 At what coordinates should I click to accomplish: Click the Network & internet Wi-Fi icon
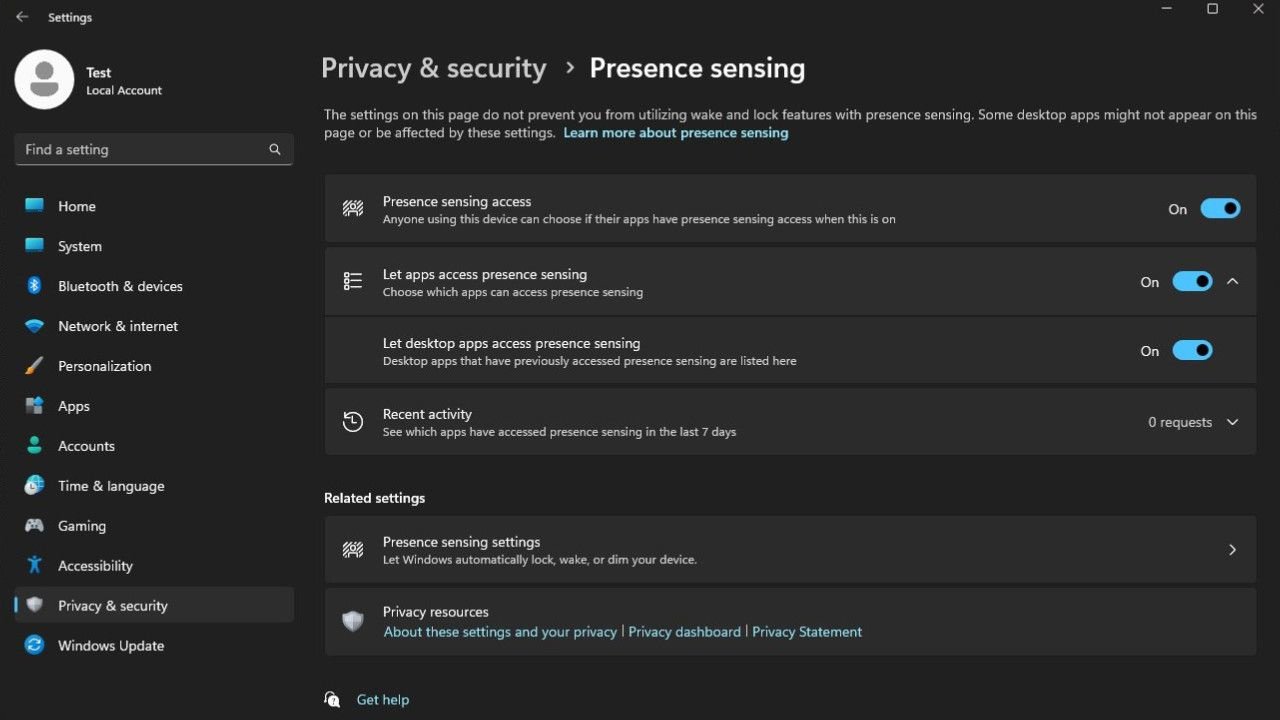pyautogui.click(x=34, y=326)
